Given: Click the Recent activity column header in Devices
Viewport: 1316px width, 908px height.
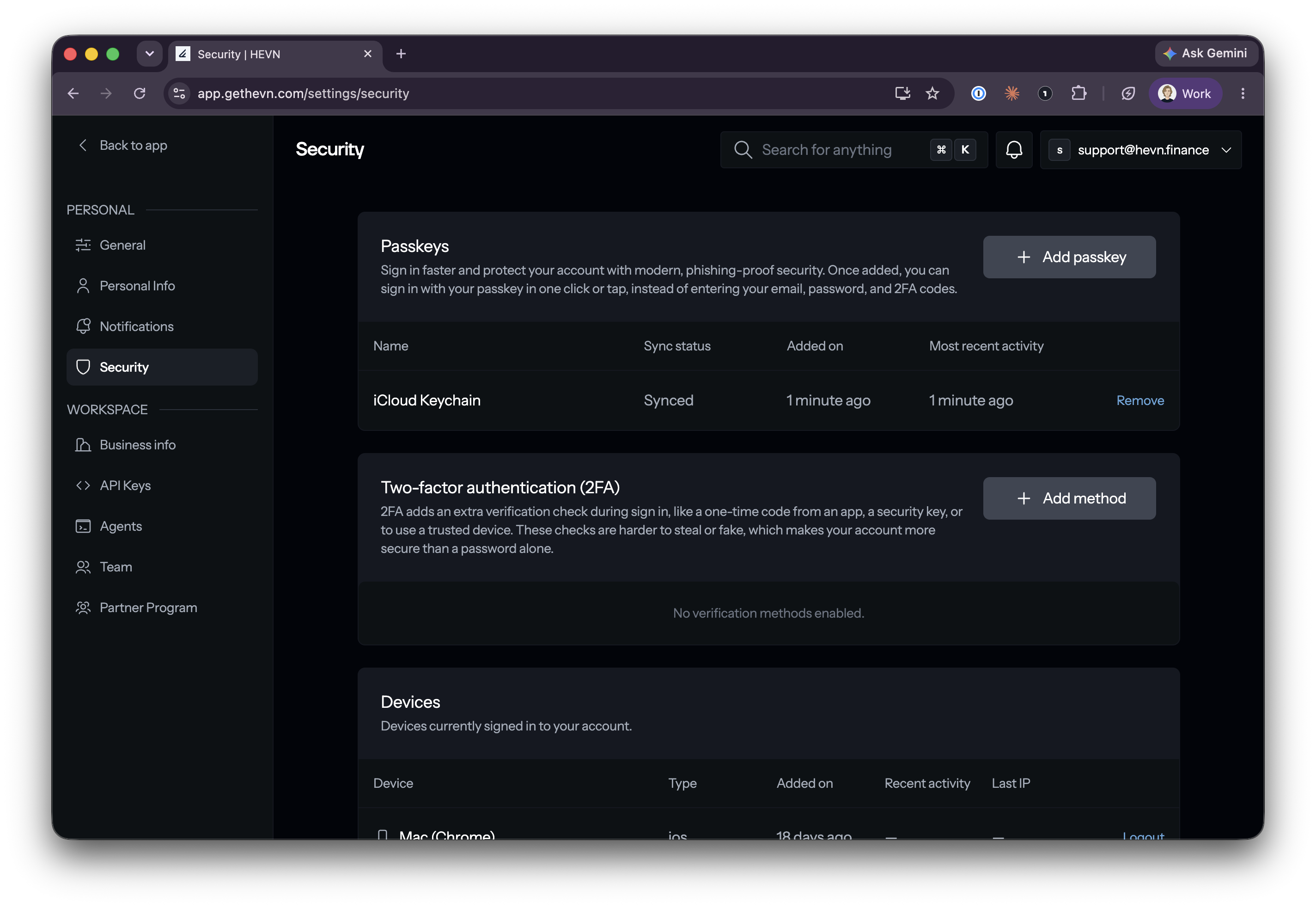Looking at the screenshot, I should click(927, 784).
